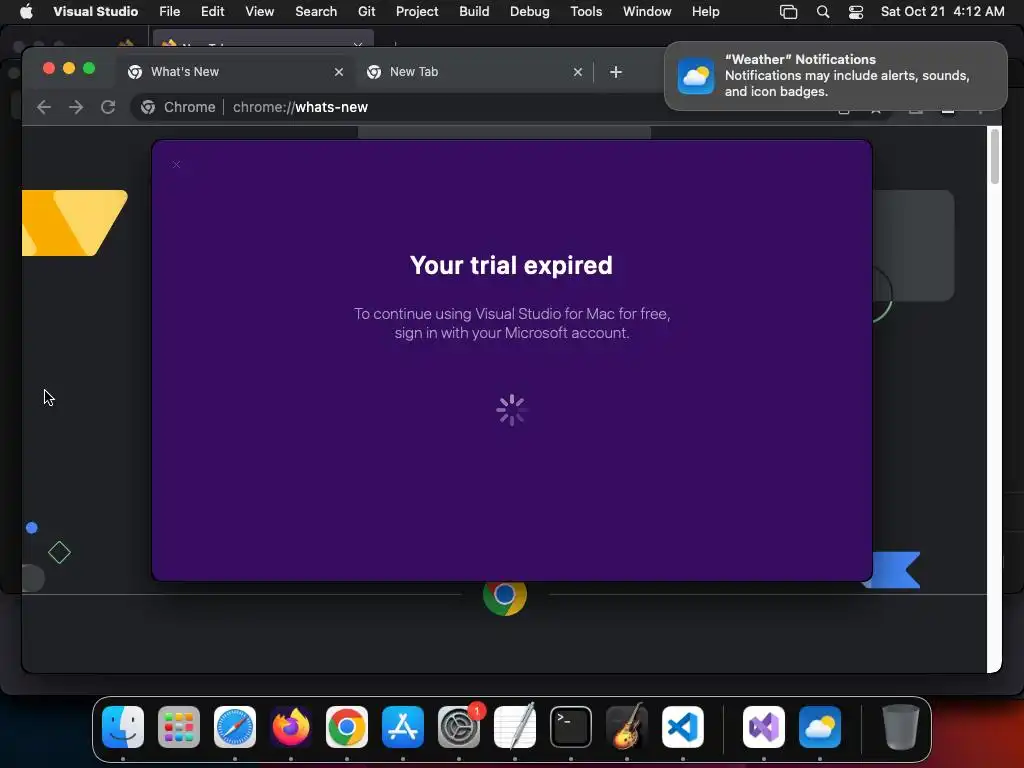Click the 'Your trial expired' heading
This screenshot has height=768, width=1024.
pyautogui.click(x=511, y=265)
